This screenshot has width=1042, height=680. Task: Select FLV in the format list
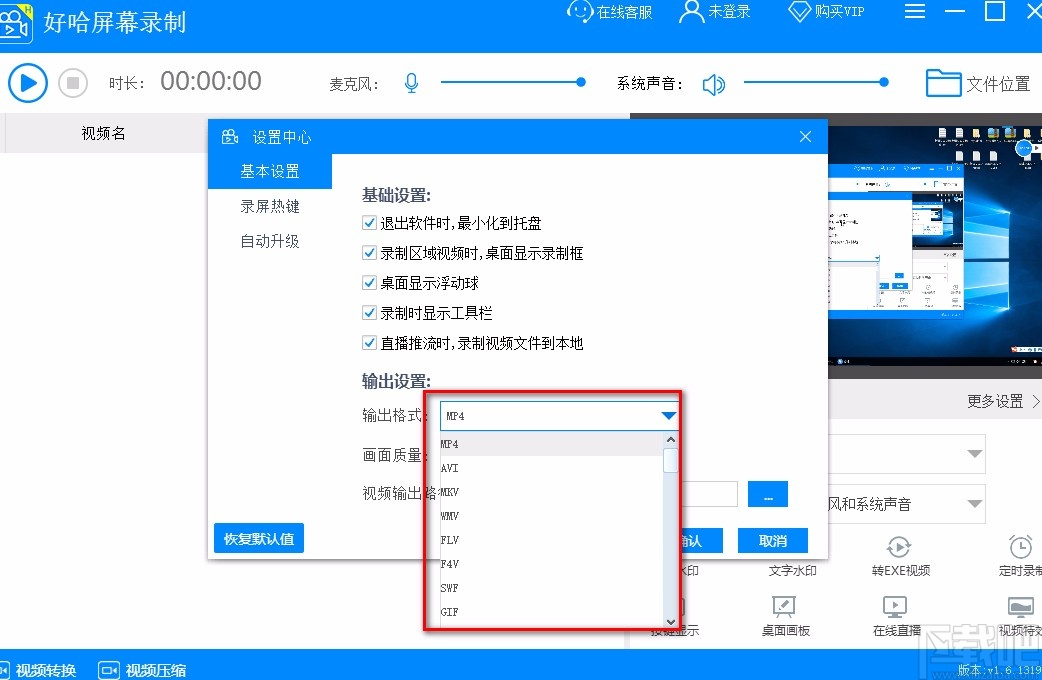click(552, 539)
